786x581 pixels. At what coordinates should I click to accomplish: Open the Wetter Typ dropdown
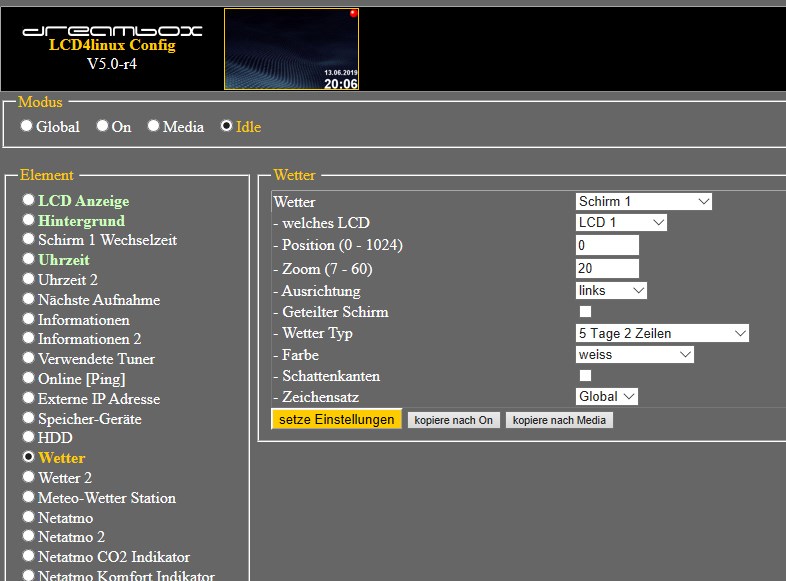[662, 333]
